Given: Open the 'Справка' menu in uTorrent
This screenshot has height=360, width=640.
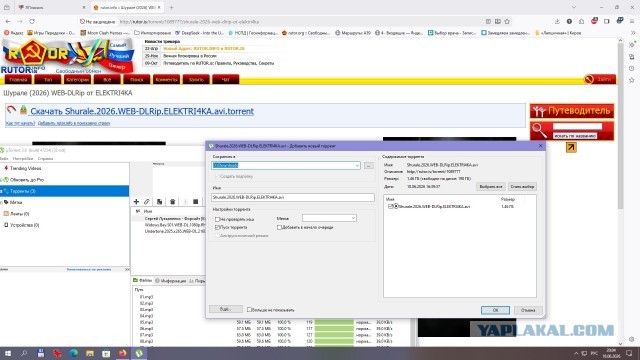Looking at the screenshot, I should click(x=45, y=158).
